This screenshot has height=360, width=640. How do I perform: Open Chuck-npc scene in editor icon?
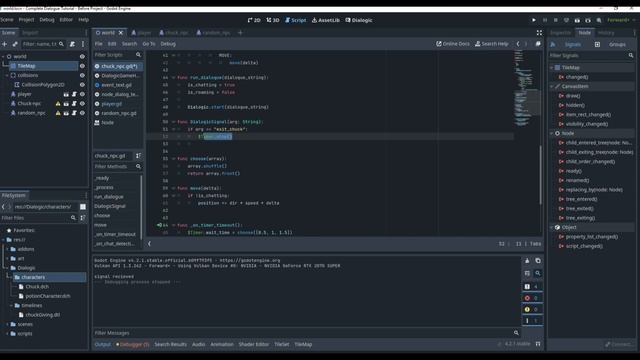coord(66,104)
